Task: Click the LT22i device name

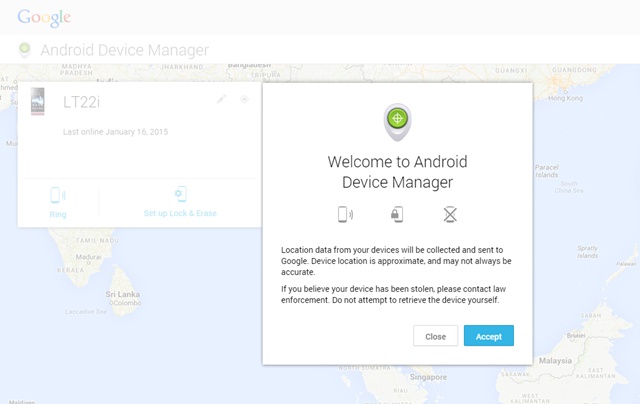Action: click(x=81, y=102)
